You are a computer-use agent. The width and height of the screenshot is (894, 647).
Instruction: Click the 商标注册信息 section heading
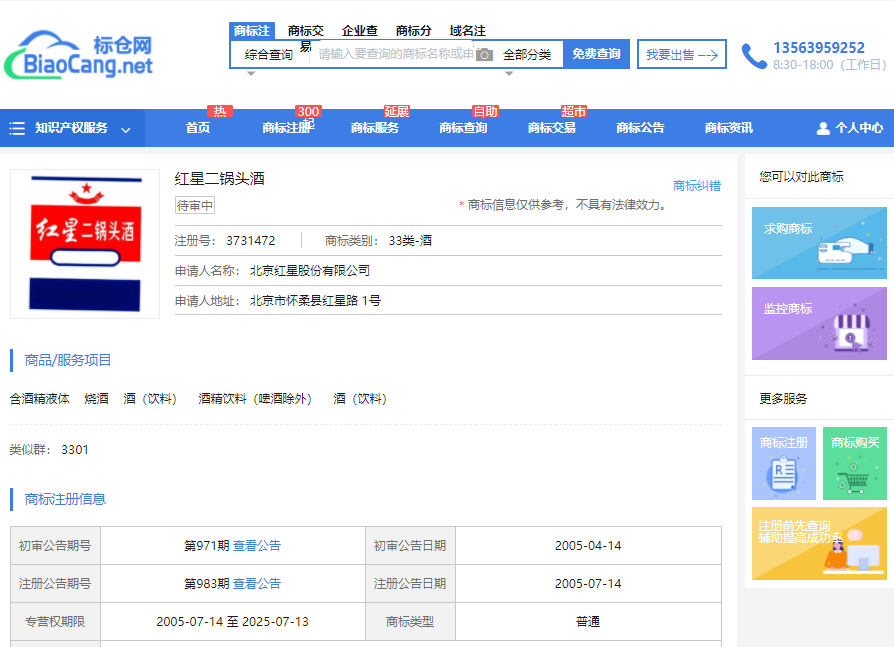[x=65, y=499]
